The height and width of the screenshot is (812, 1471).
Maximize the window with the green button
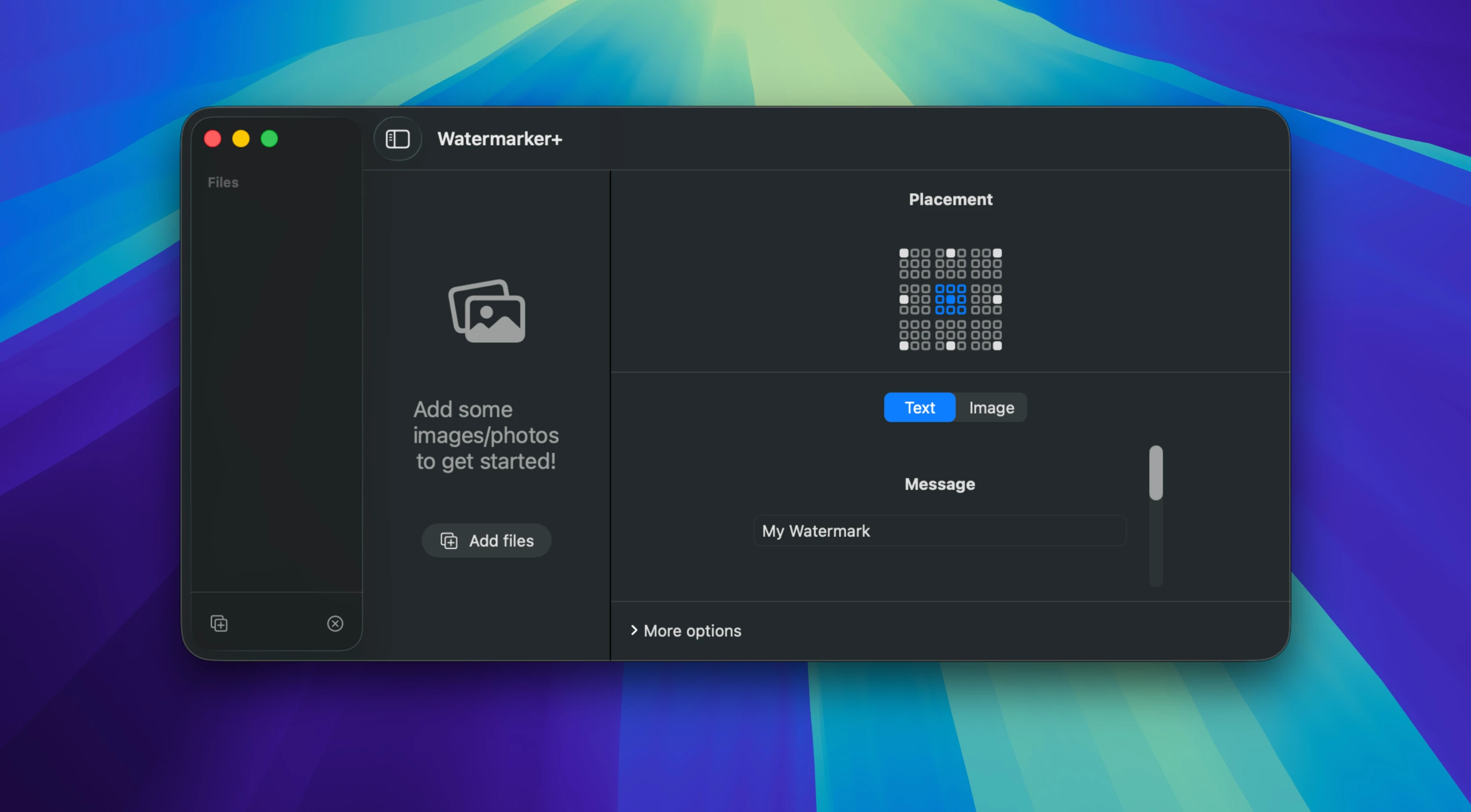pyautogui.click(x=270, y=139)
